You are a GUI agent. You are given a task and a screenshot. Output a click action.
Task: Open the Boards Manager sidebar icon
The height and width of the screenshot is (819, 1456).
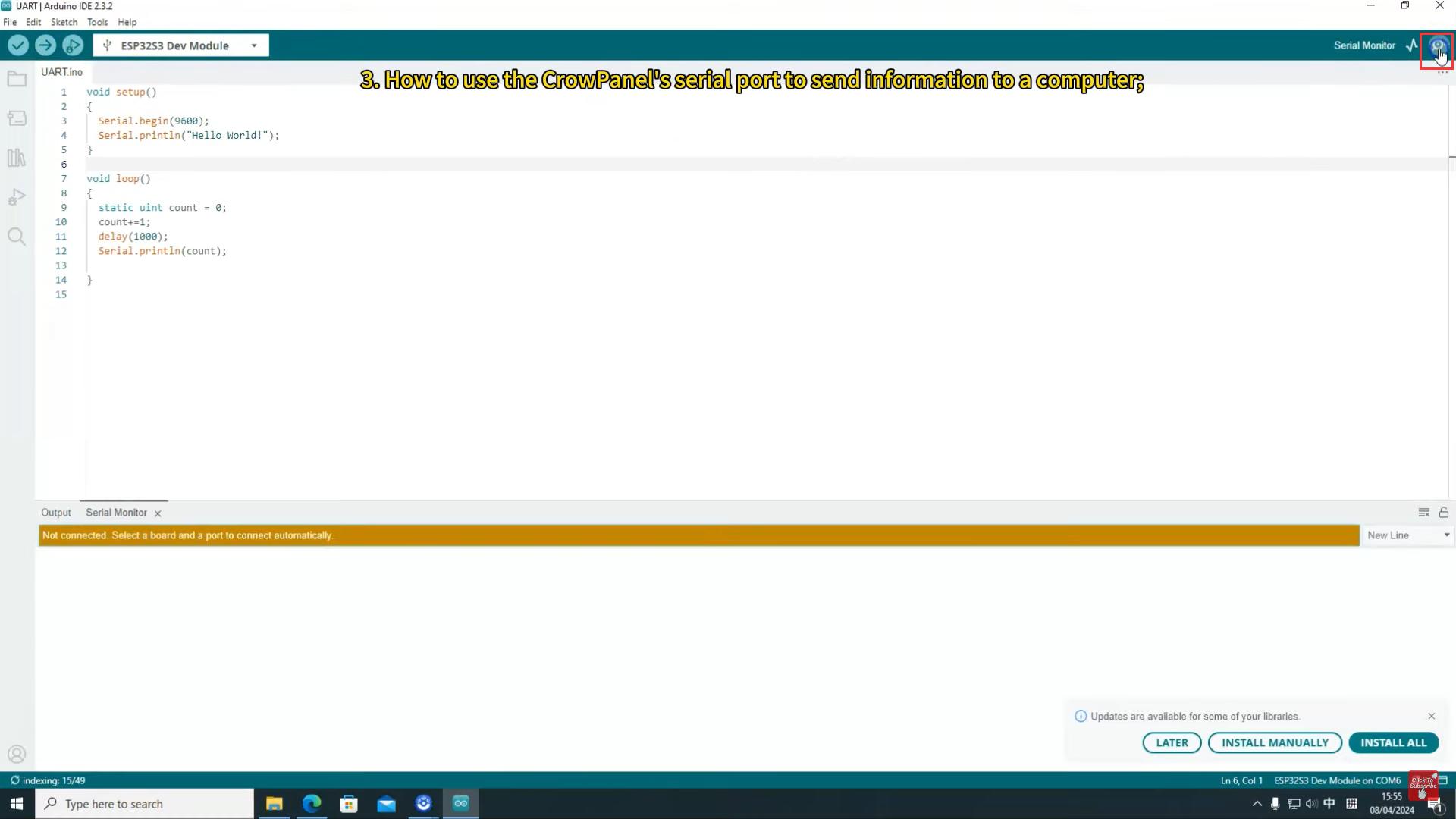pyautogui.click(x=17, y=118)
